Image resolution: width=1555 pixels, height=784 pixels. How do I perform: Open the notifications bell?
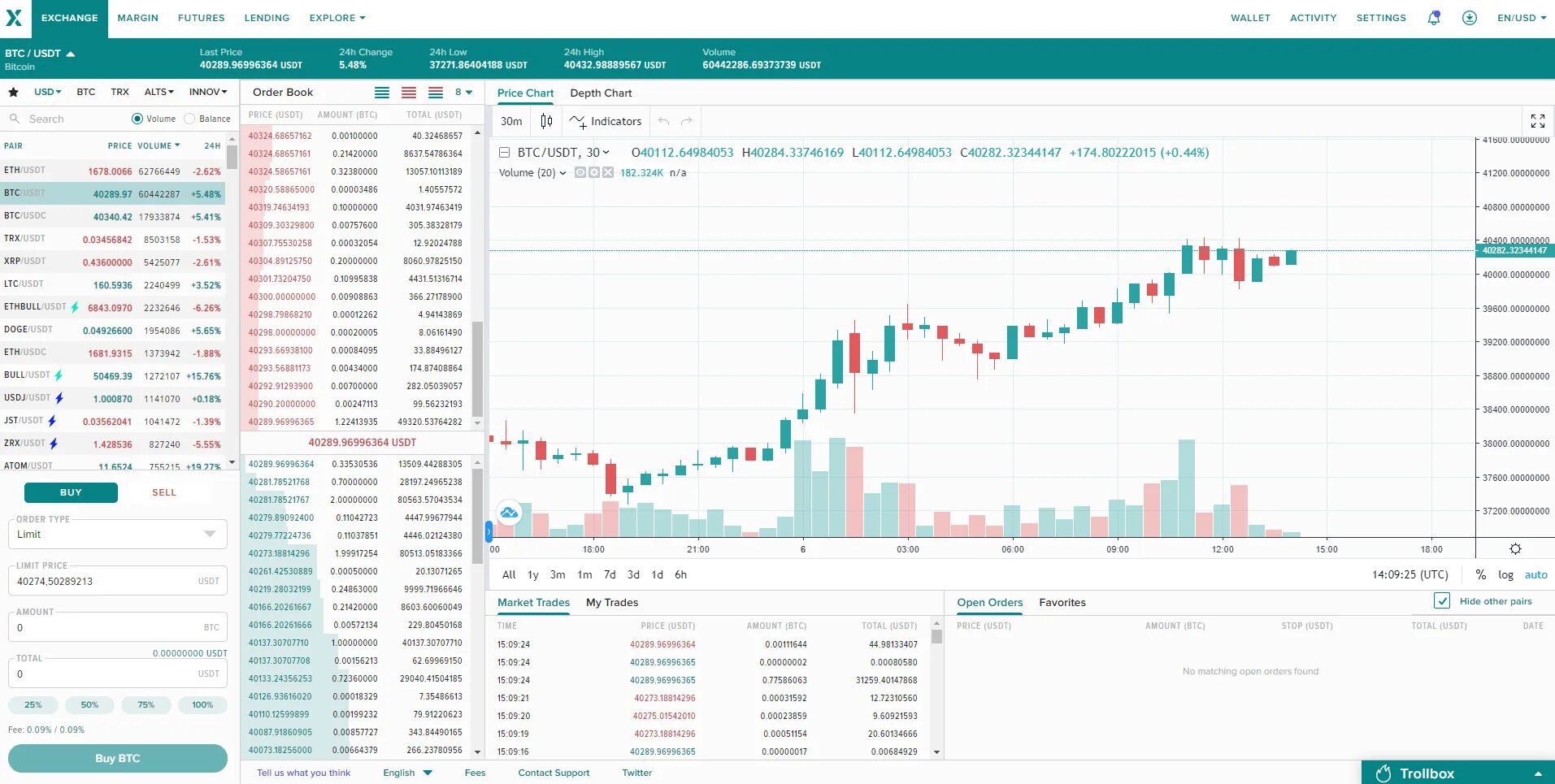pos(1434,17)
